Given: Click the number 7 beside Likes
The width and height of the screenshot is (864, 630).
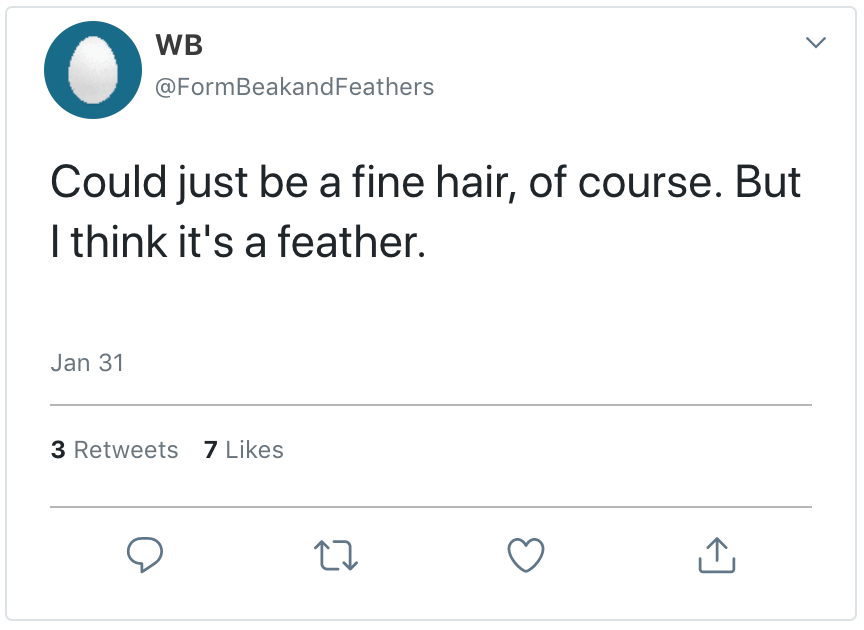Looking at the screenshot, I should pyautogui.click(x=210, y=450).
